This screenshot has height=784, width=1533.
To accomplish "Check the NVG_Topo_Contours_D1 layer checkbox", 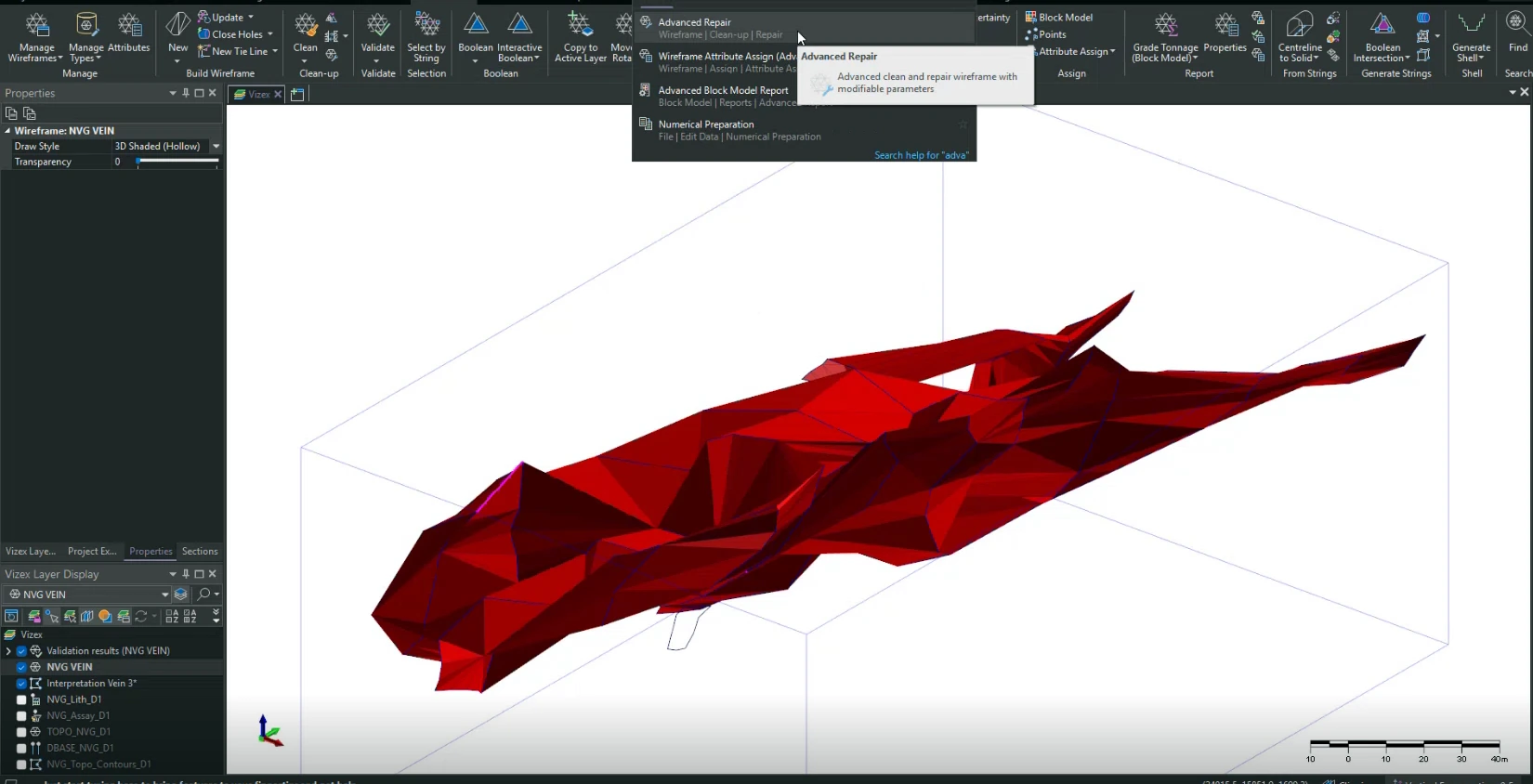I will pyautogui.click(x=21, y=764).
